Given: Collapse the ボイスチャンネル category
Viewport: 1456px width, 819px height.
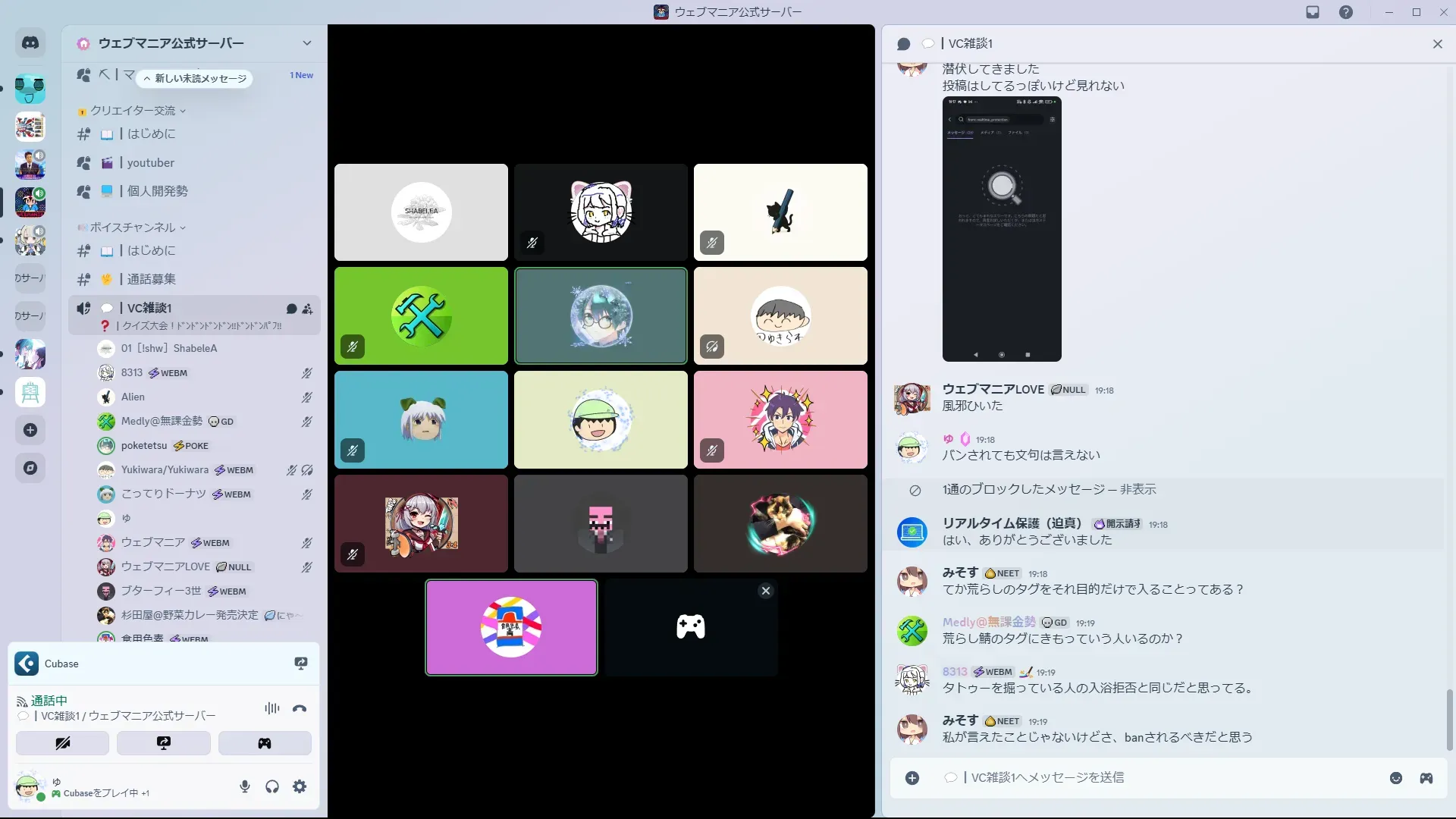Looking at the screenshot, I should click(x=133, y=227).
